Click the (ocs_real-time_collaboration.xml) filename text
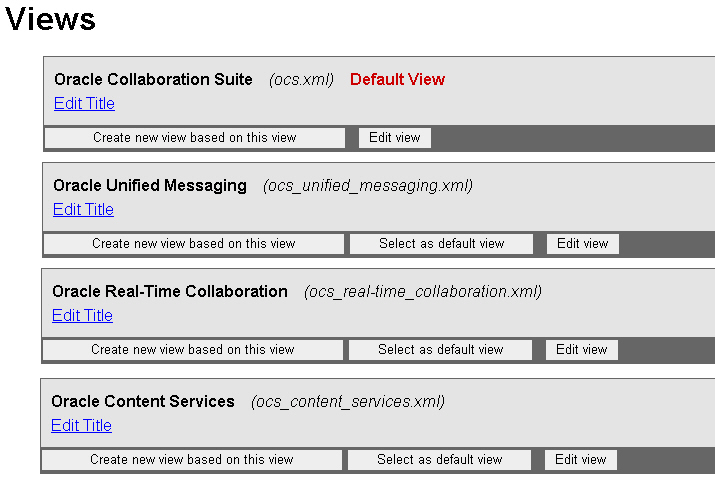Image resolution: width=715 pixels, height=482 pixels. [423, 292]
